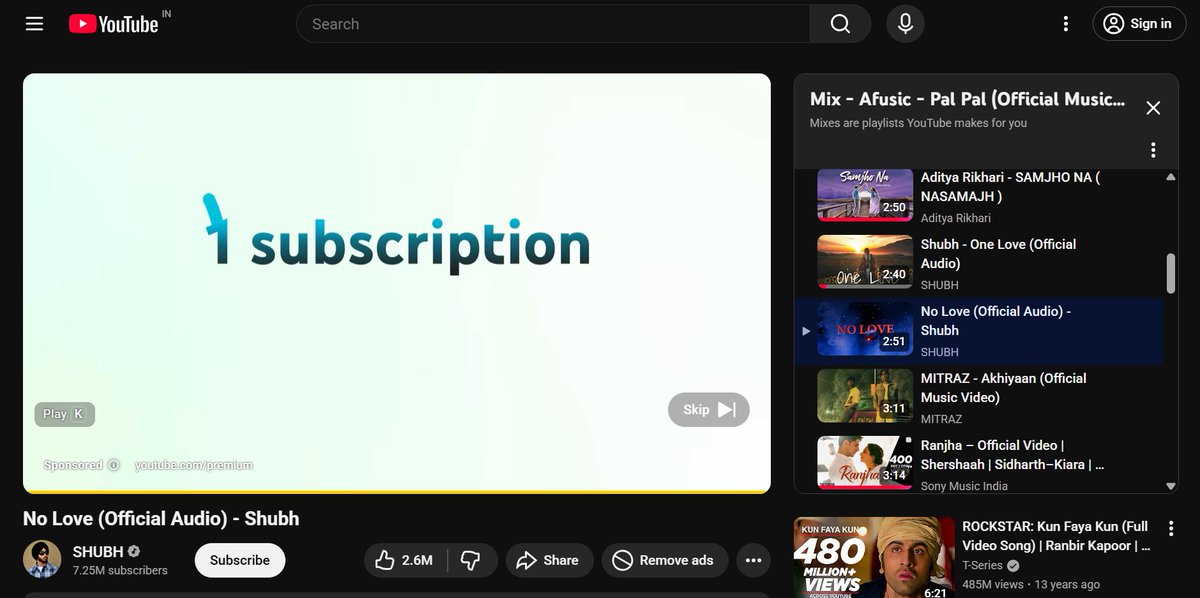Select Akhiyaan thumbnail in playlist
1200x598 pixels.
point(865,395)
